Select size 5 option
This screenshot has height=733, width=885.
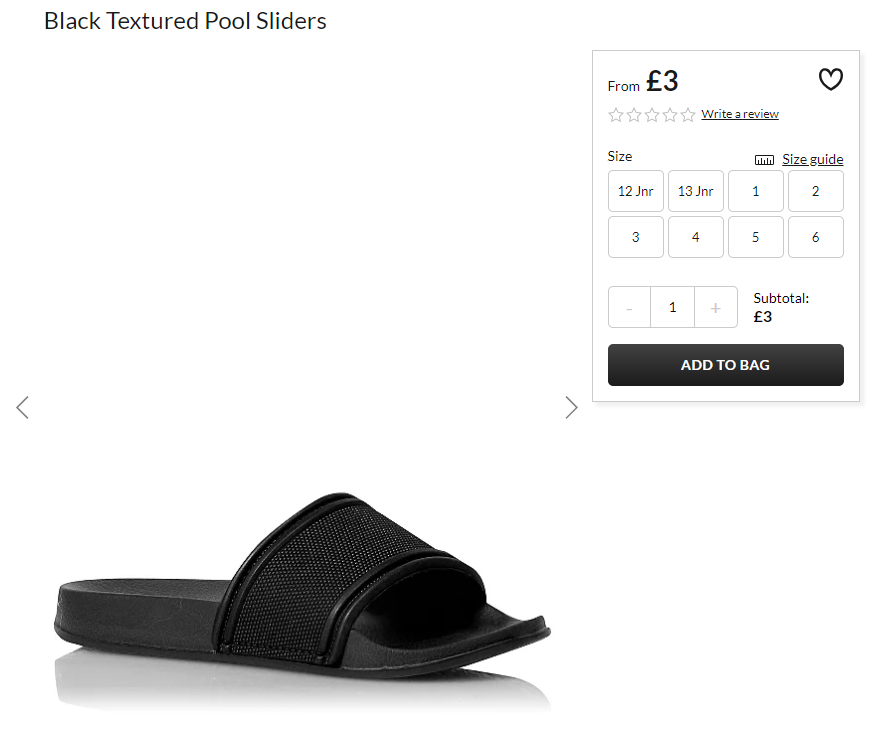click(x=756, y=237)
